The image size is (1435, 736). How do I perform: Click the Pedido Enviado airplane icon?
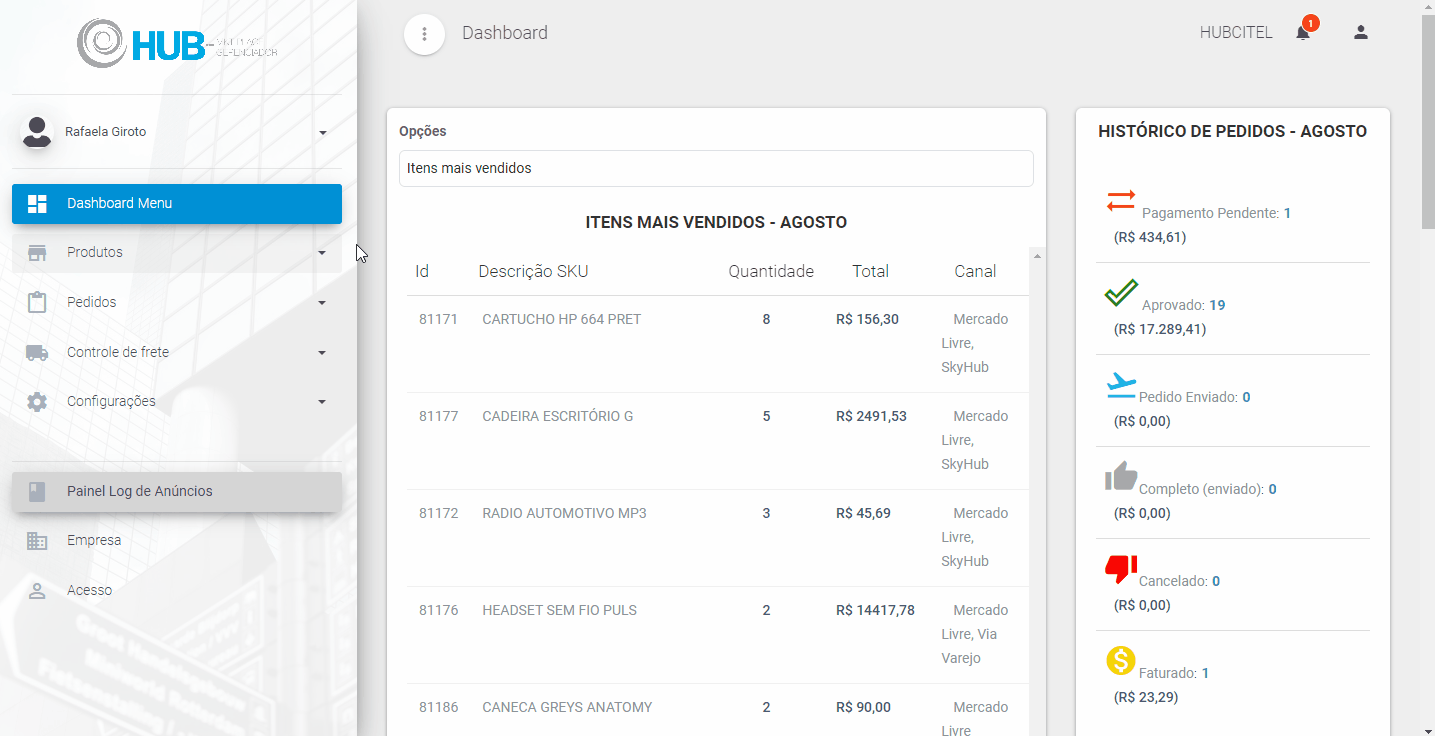(x=1121, y=386)
